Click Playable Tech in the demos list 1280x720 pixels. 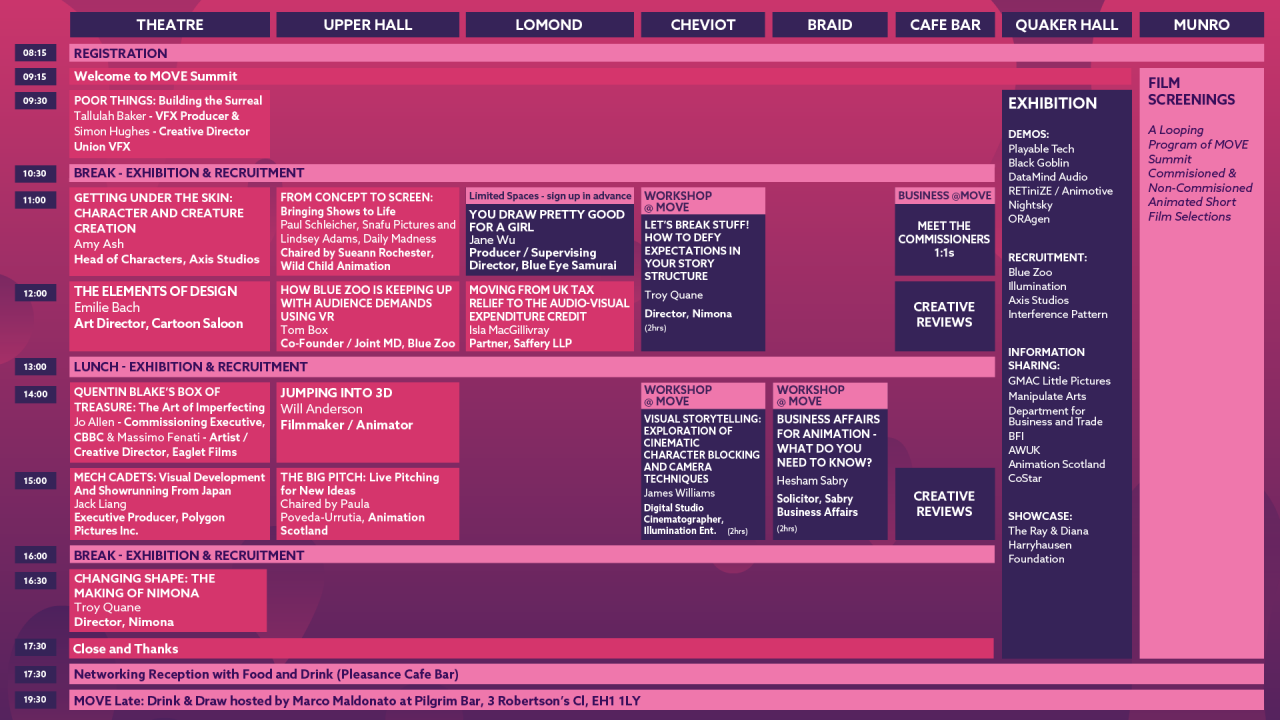click(x=1041, y=149)
